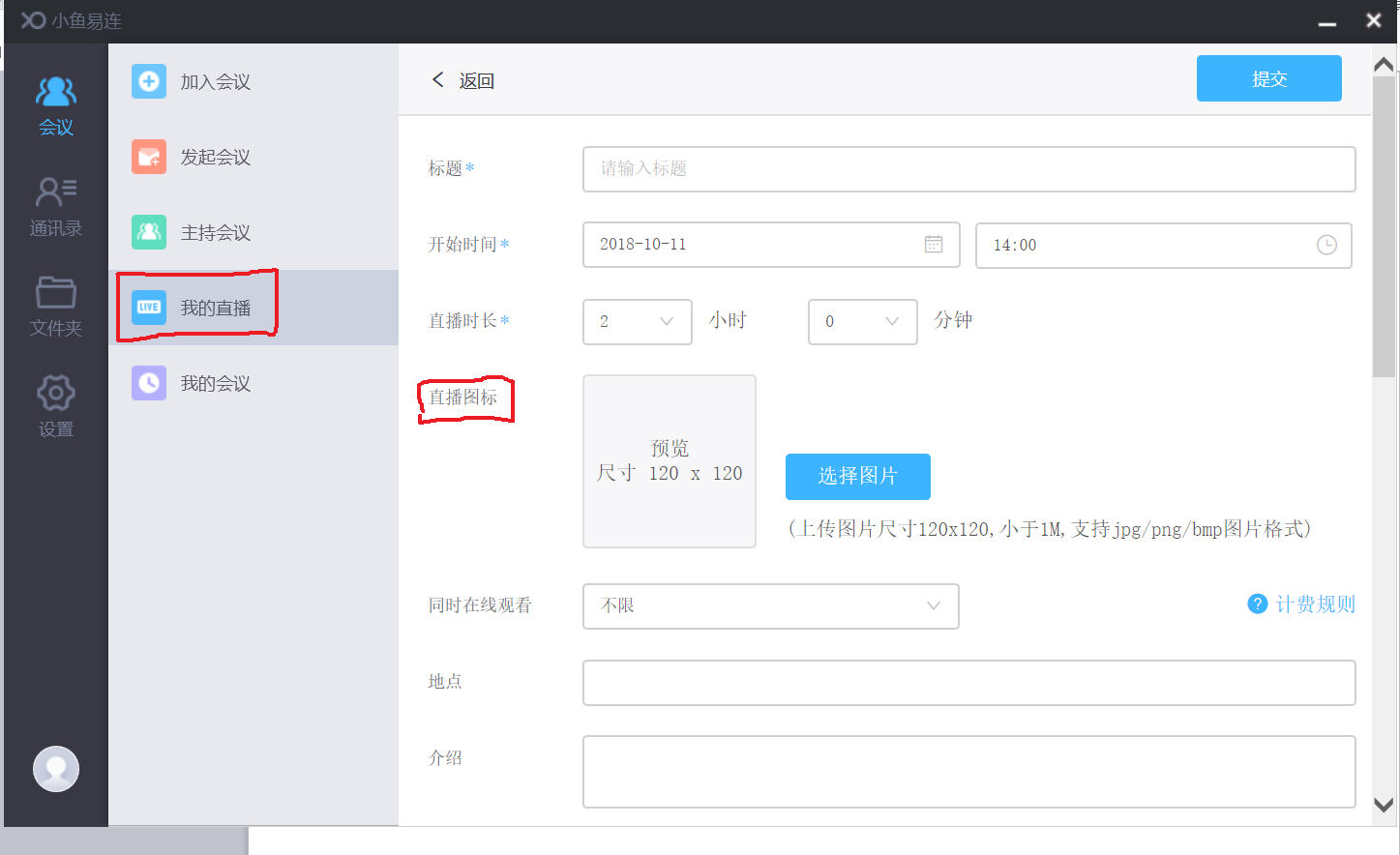Click inside the 标题 title input field

[968, 169]
